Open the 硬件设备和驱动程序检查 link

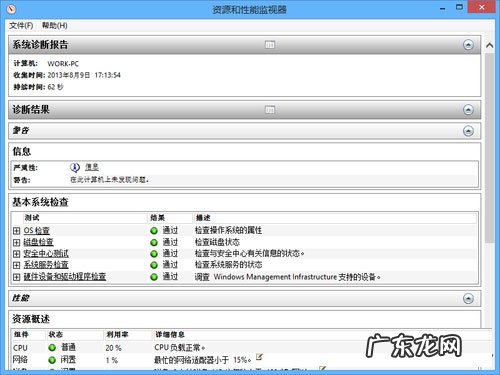click(65, 276)
